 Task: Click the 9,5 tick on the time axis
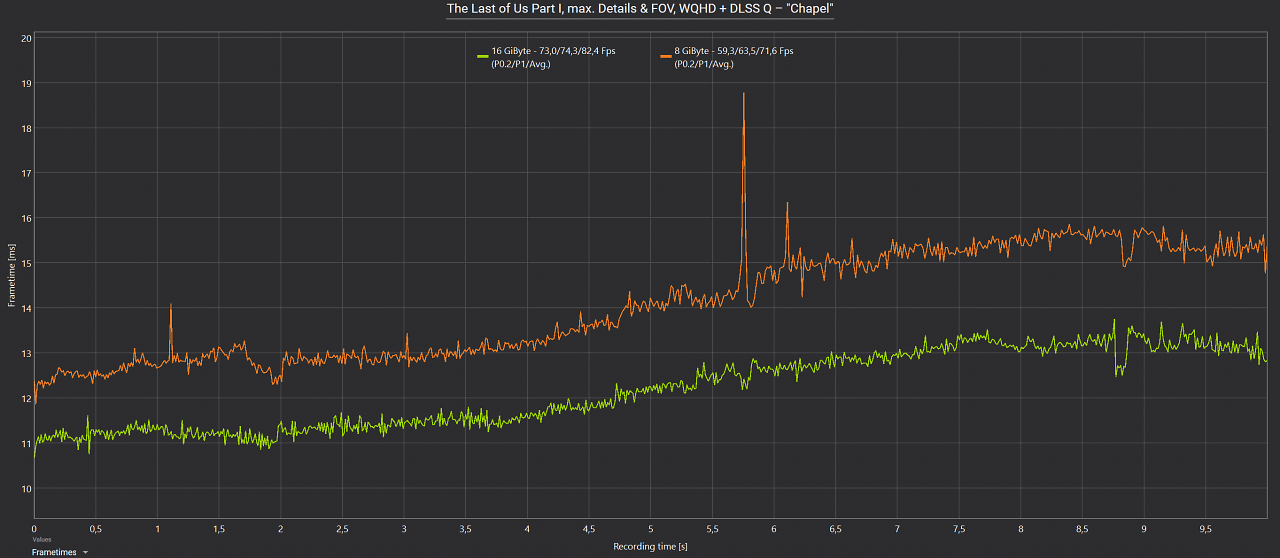tap(1206, 528)
